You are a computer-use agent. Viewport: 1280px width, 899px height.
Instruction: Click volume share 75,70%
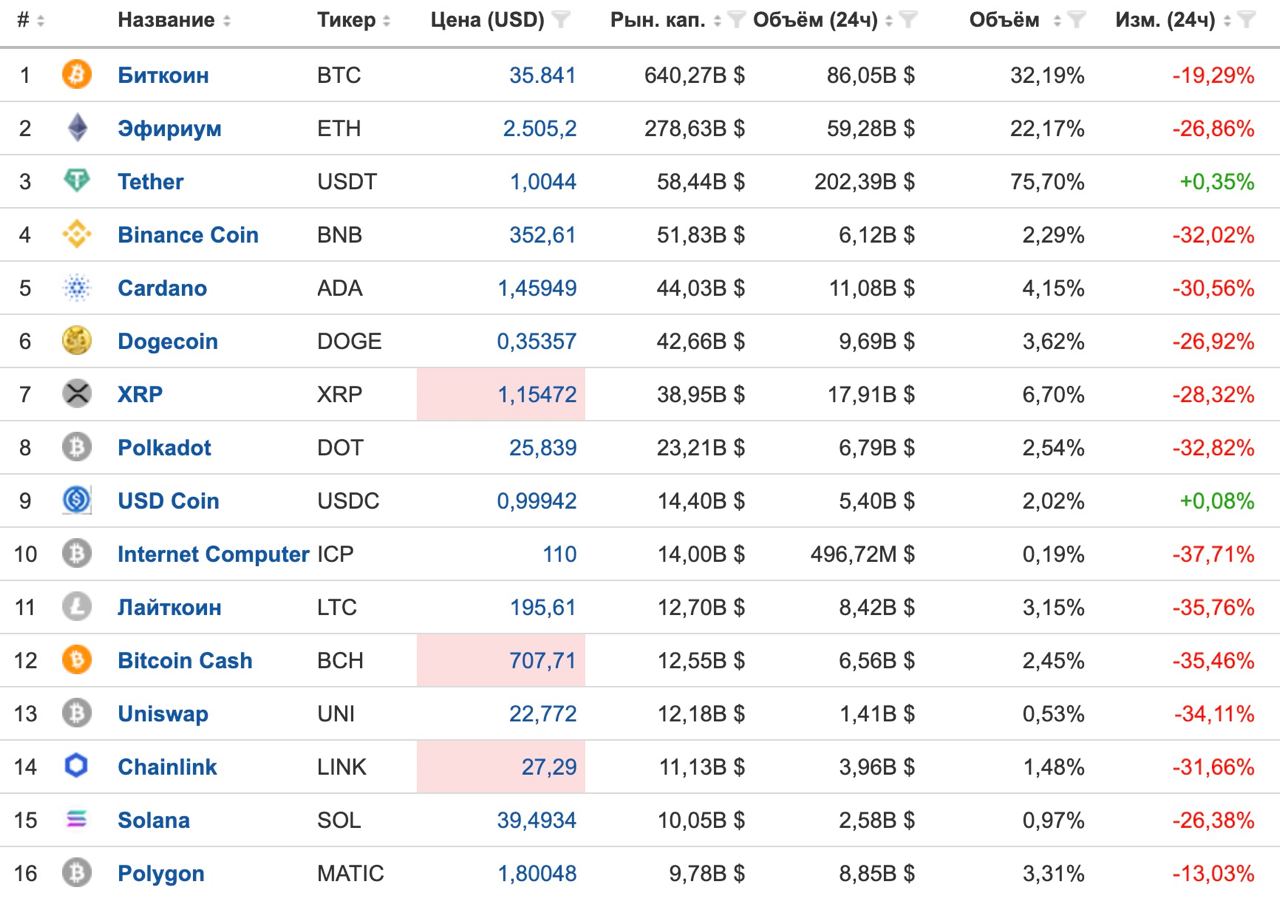click(x=1047, y=181)
